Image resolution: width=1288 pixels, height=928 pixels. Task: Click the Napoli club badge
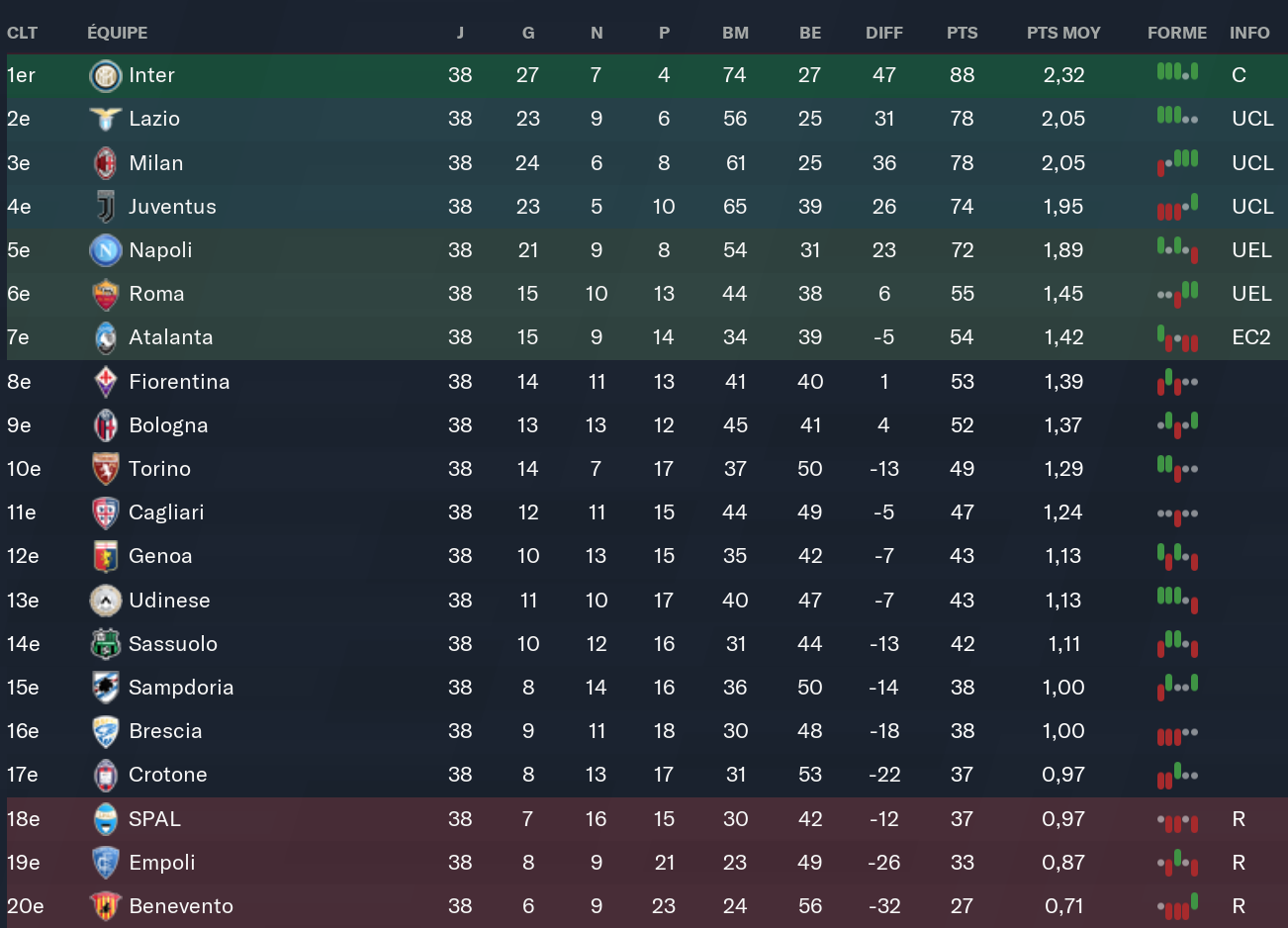click(x=105, y=250)
